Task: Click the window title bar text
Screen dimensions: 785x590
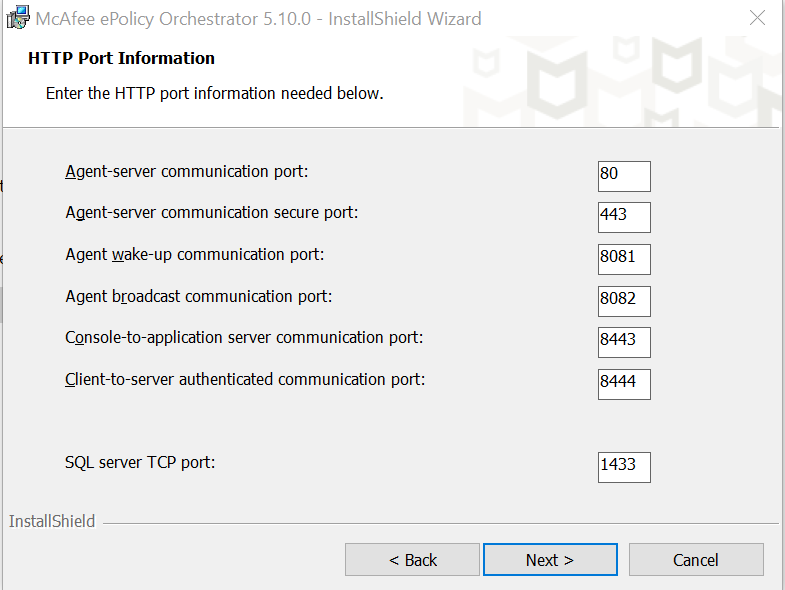Action: point(258,19)
